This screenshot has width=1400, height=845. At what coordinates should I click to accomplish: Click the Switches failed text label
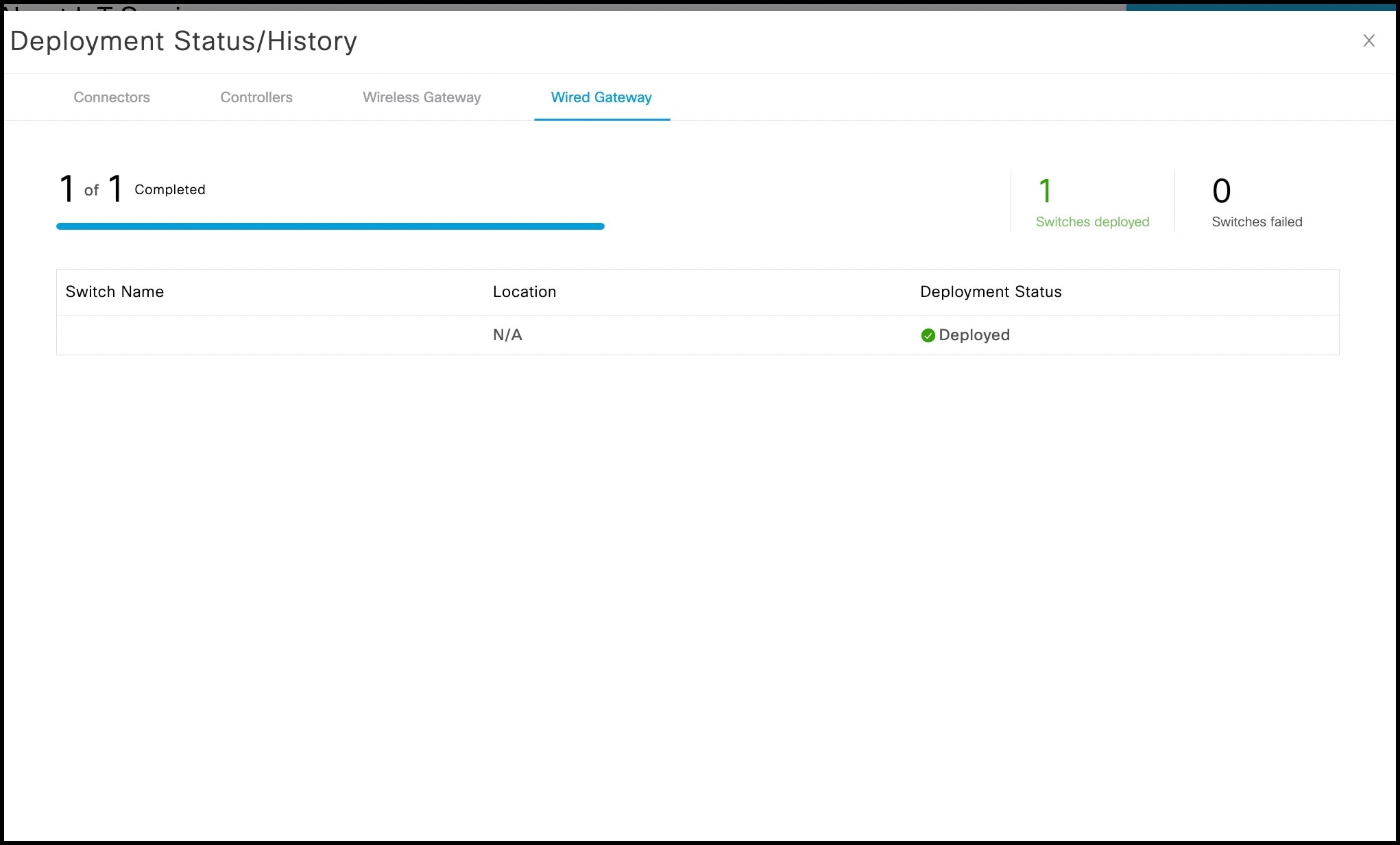[x=1256, y=222]
